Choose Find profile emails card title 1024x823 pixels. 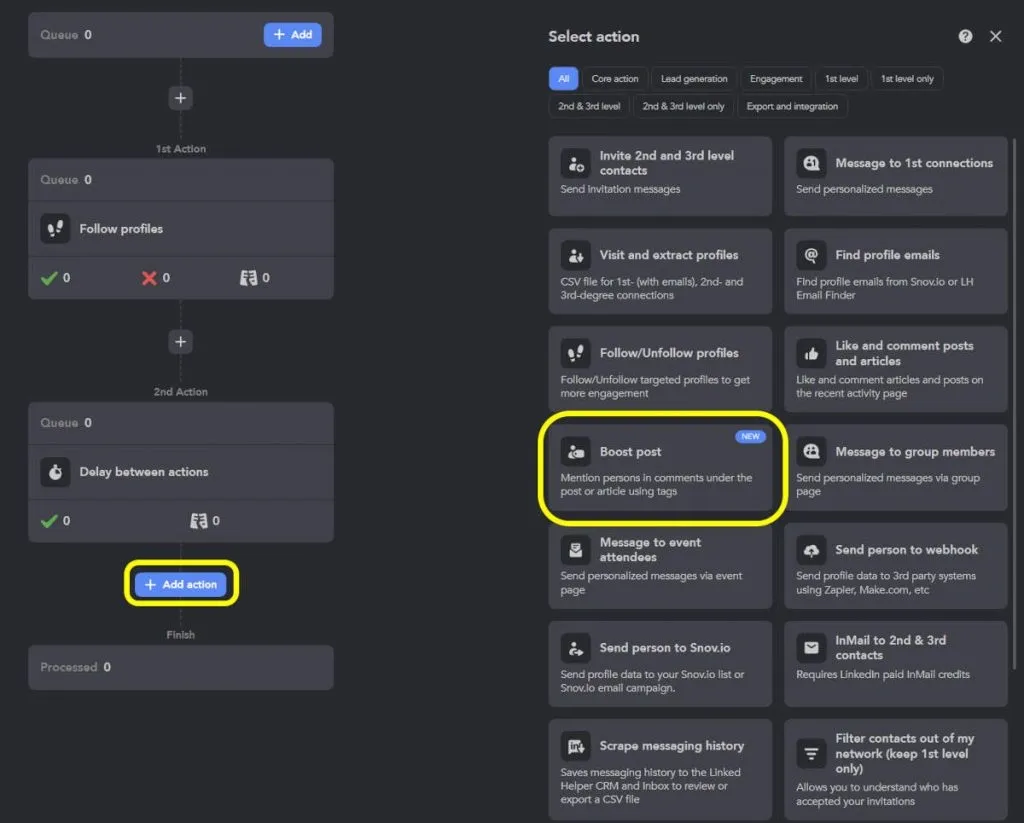click(887, 255)
